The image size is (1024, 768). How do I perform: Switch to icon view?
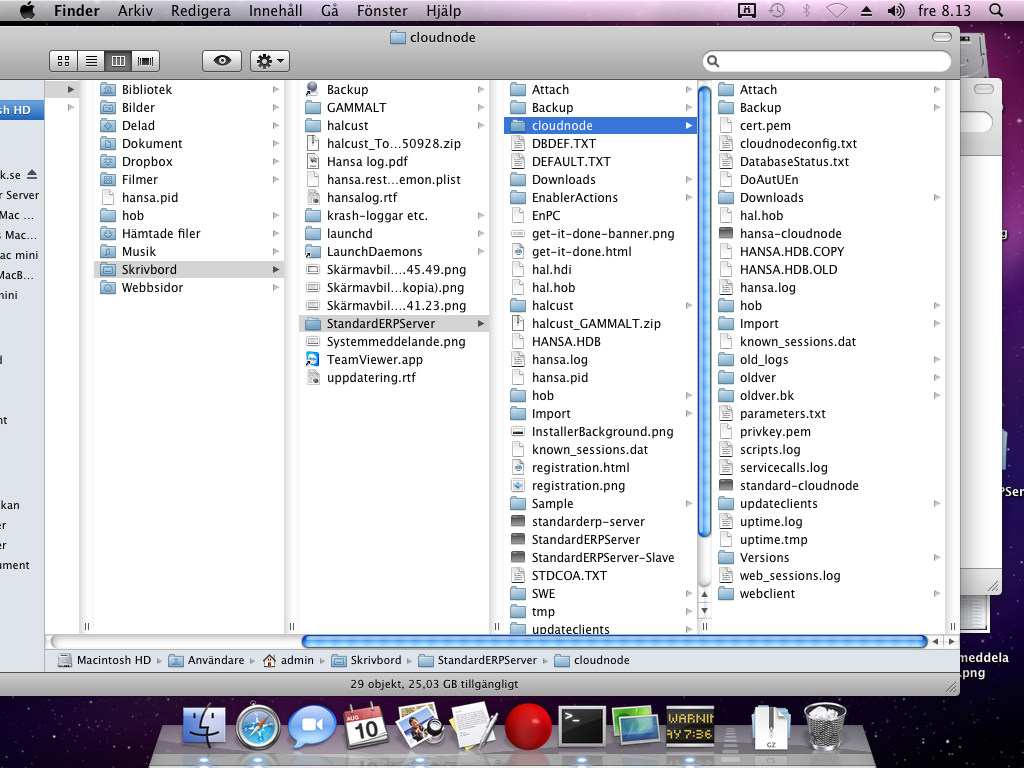63,61
